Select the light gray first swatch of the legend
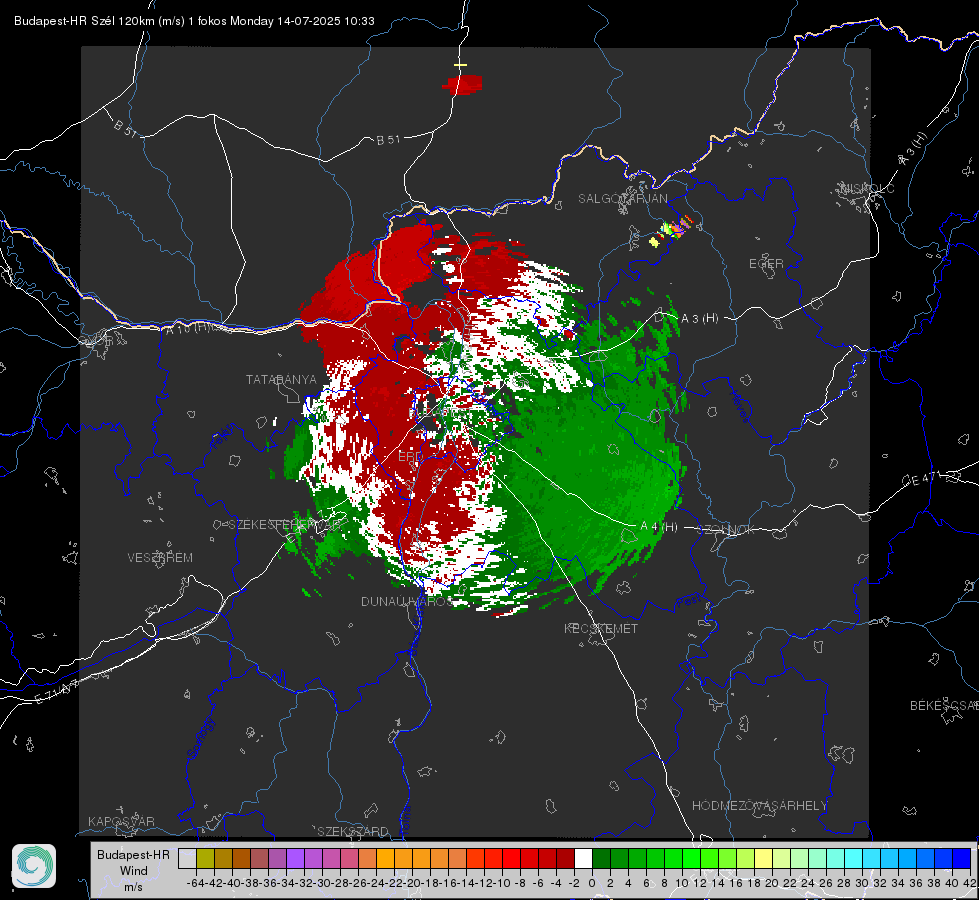The image size is (979, 900). point(187,859)
